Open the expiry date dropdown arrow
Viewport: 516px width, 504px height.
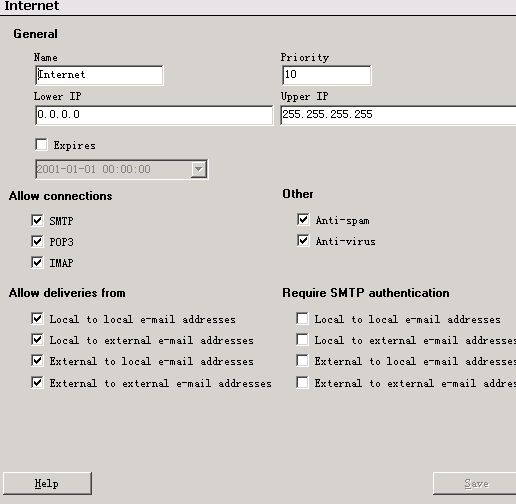click(198, 169)
